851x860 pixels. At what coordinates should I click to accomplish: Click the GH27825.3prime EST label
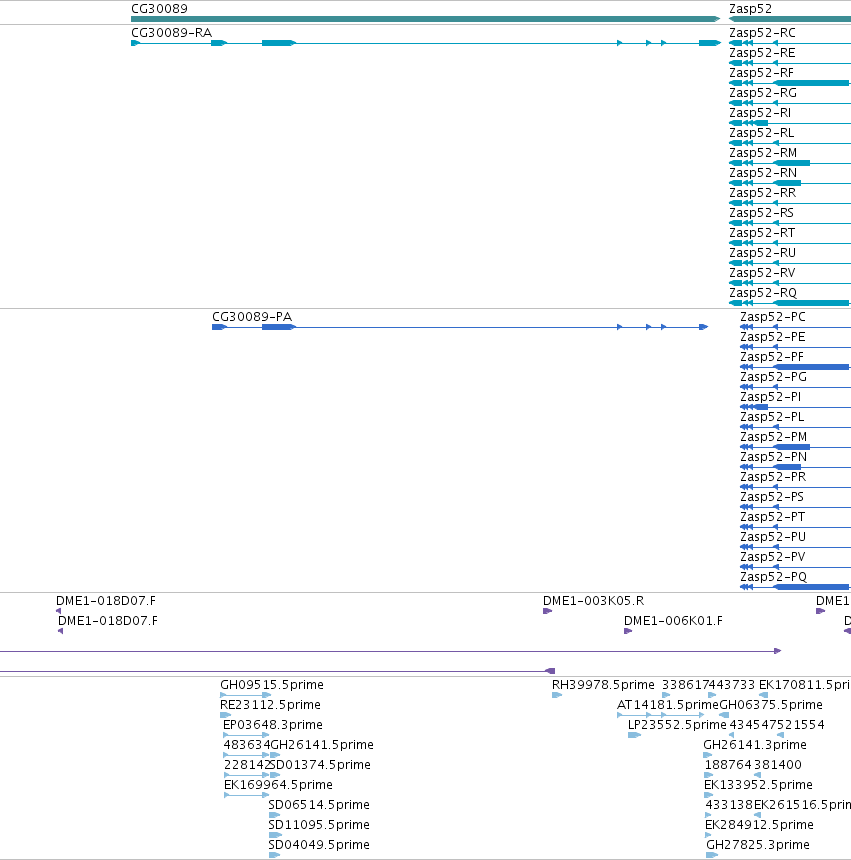coord(758,845)
